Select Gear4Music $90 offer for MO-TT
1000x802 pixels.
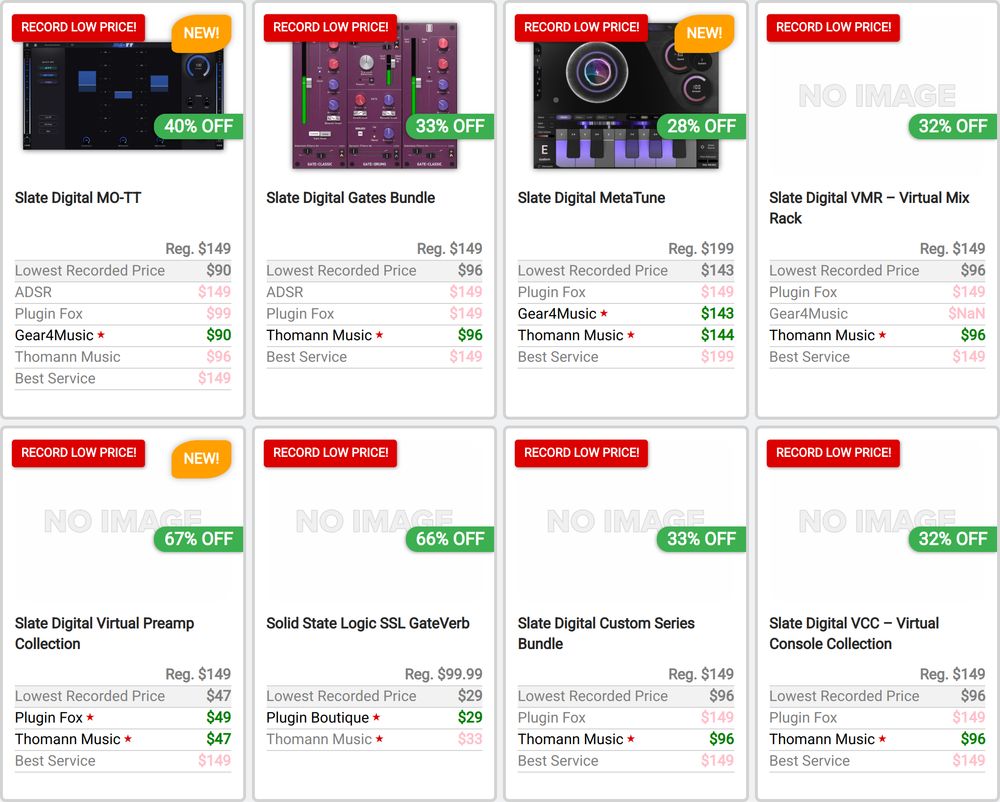coord(123,335)
